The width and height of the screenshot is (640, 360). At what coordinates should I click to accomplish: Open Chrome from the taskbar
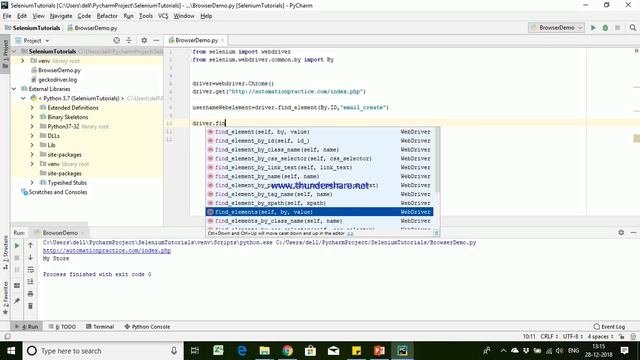288,351
